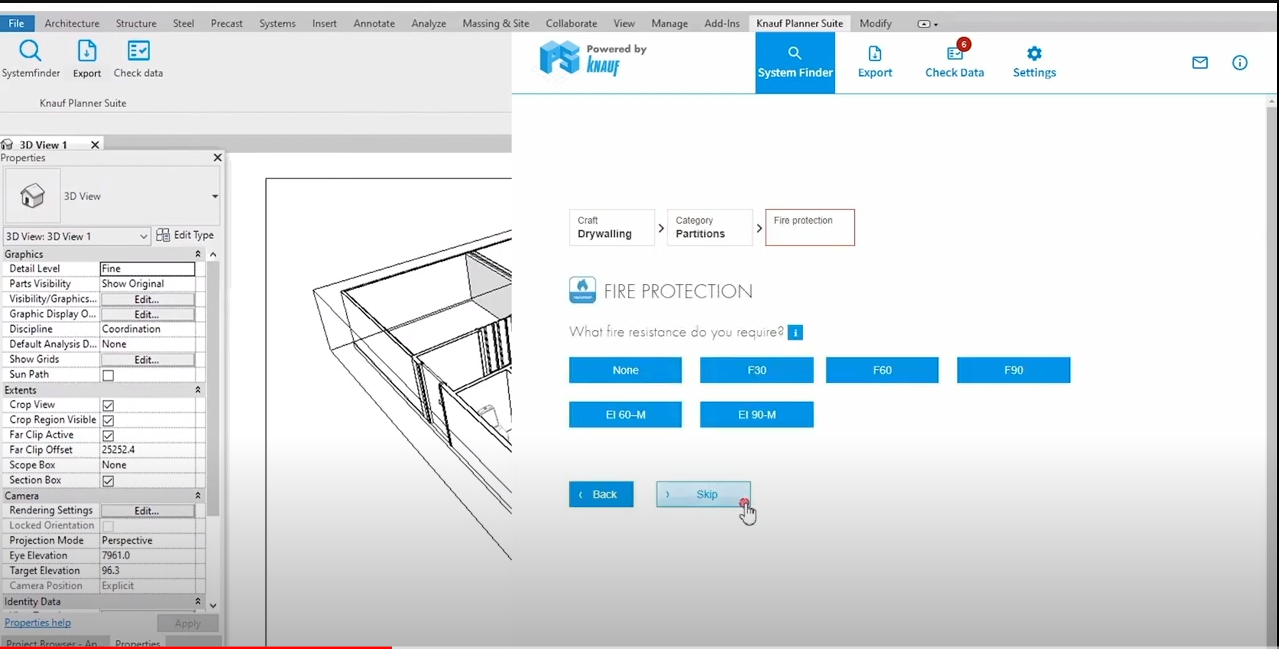The width and height of the screenshot is (1279, 649).
Task: Open the Knauf panel Settings gear
Action: [1034, 62]
